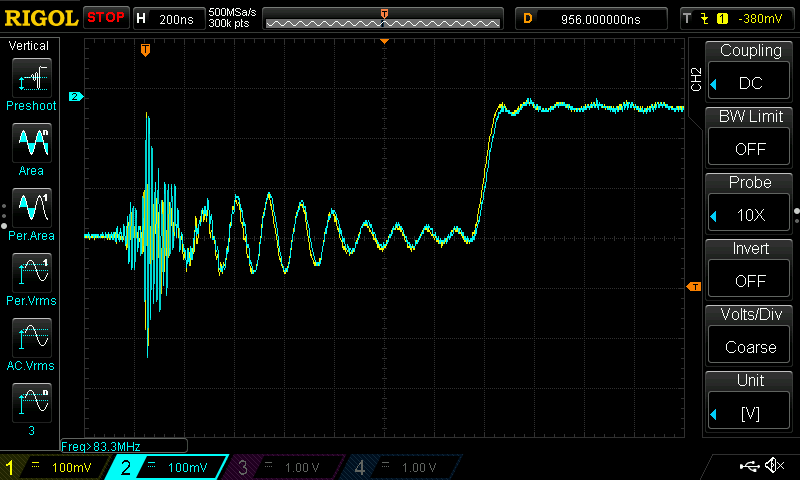Screen dimensions: 800x480
Task: Select channel 1 tab at 100mV
Action: (58, 467)
